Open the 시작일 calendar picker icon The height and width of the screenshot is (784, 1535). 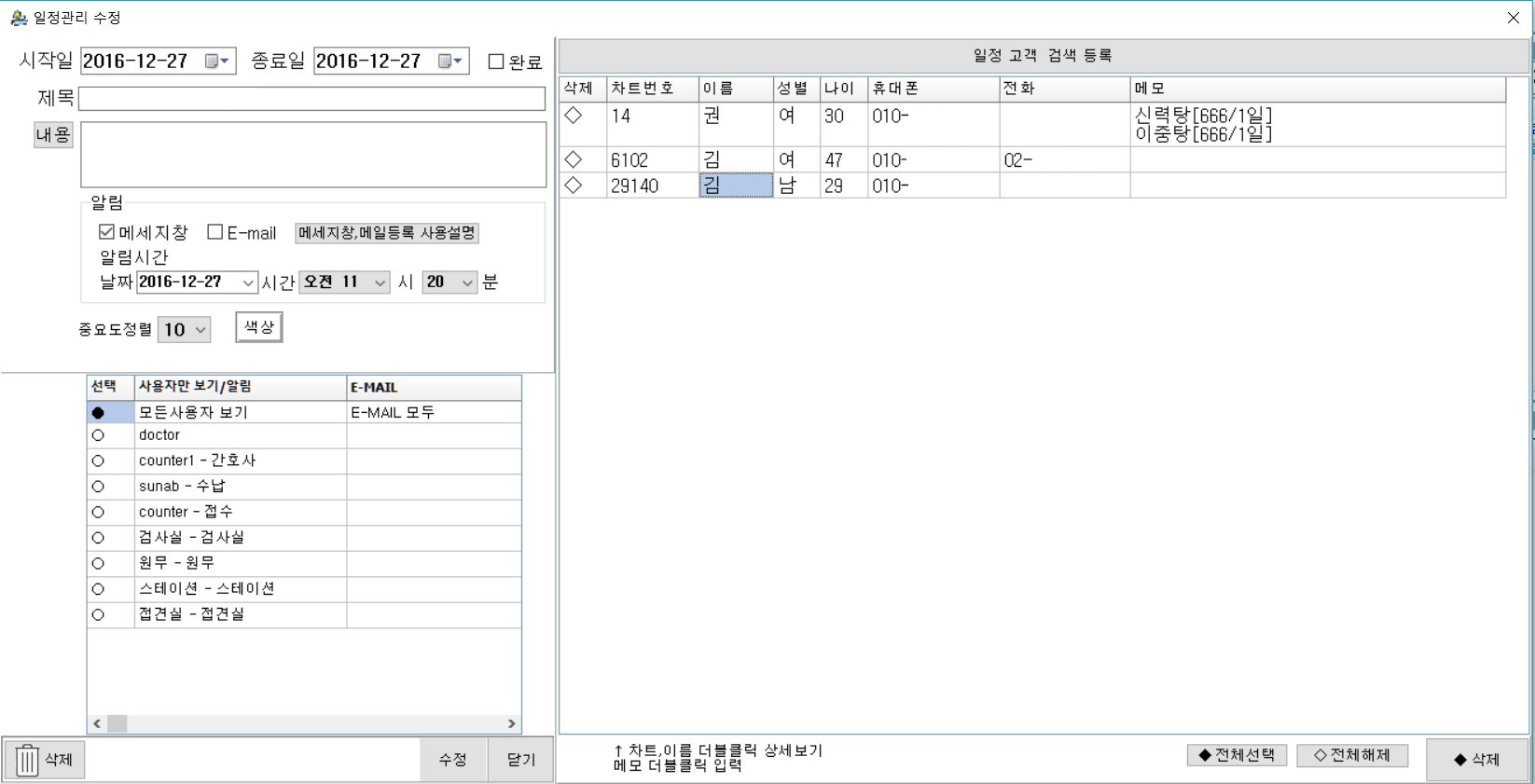[216, 62]
